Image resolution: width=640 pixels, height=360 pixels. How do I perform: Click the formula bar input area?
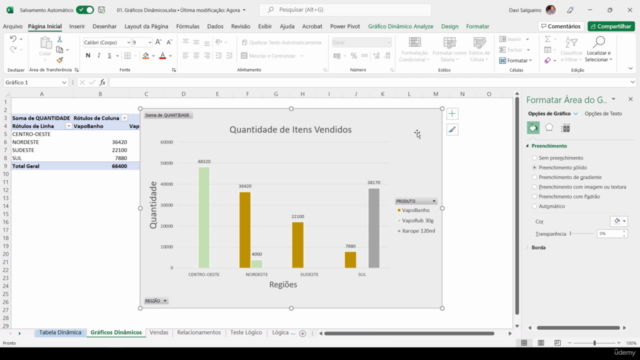point(369,82)
